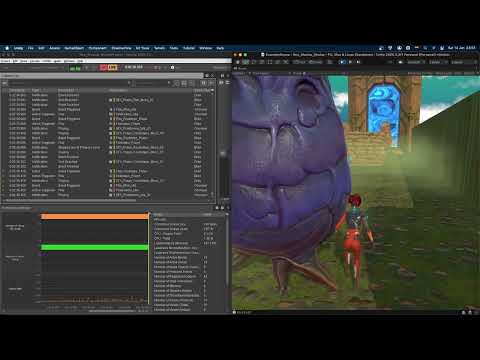This screenshot has height=360, width=480.
Task: Click Unity Pause button
Action: 350,62
